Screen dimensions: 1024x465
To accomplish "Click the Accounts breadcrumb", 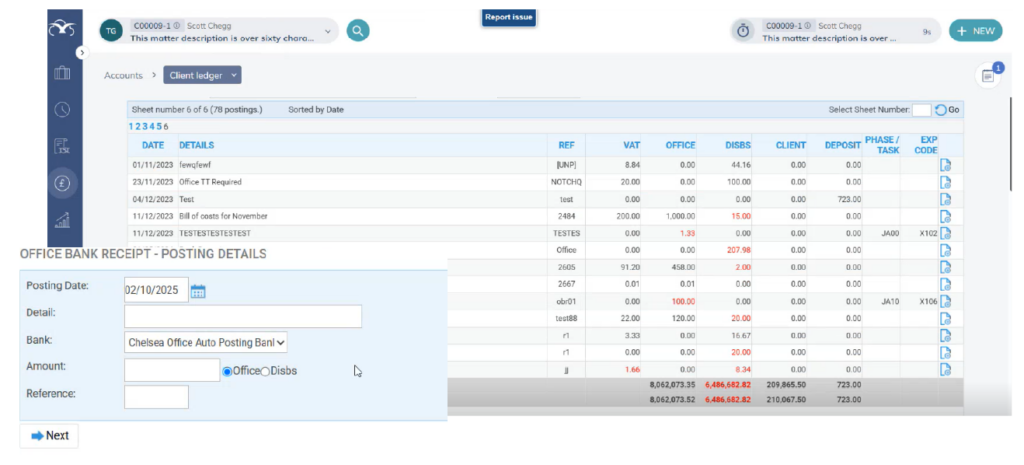I will pos(124,75).
